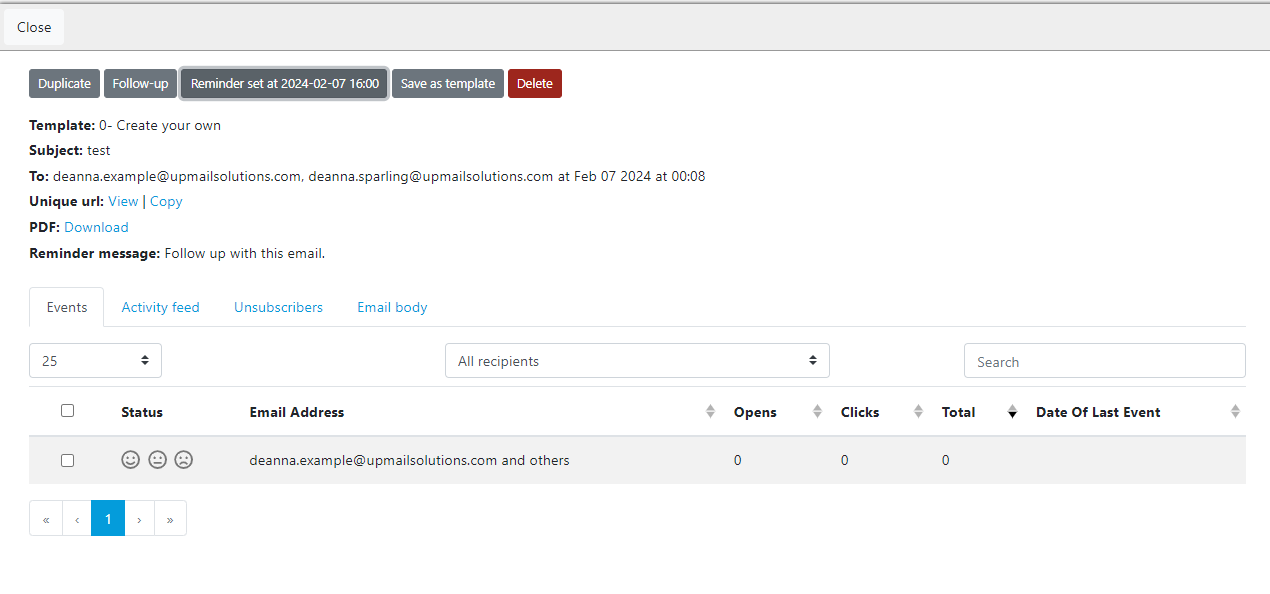Click the PDF Download link
The width and height of the screenshot is (1270, 594).
click(96, 227)
